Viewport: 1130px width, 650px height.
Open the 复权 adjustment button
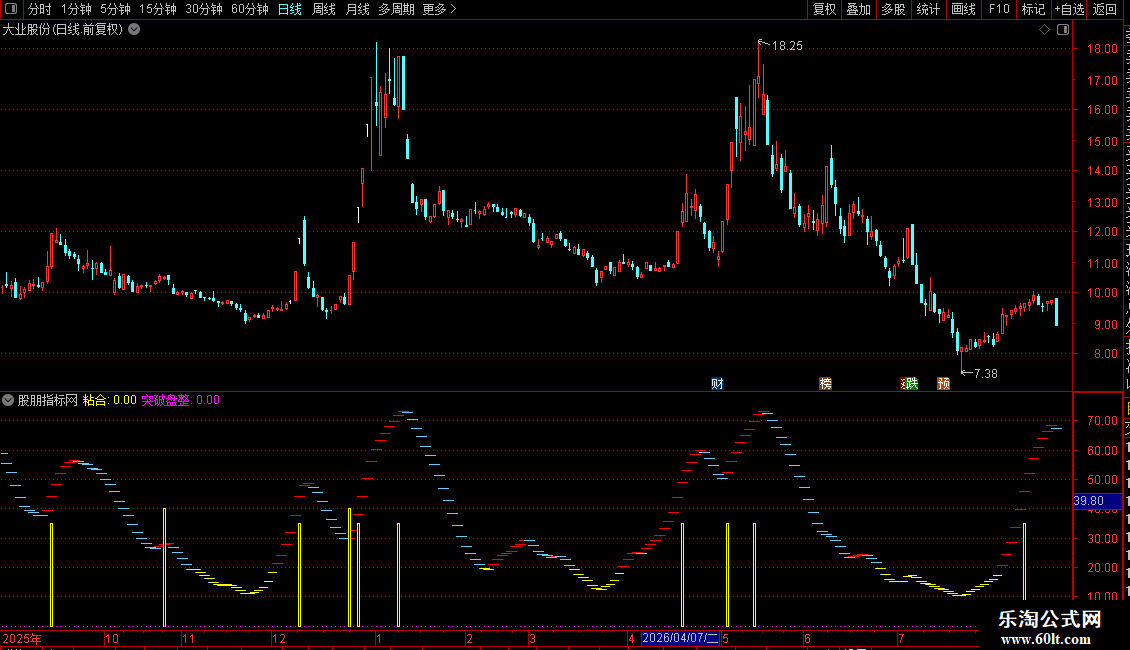point(824,9)
